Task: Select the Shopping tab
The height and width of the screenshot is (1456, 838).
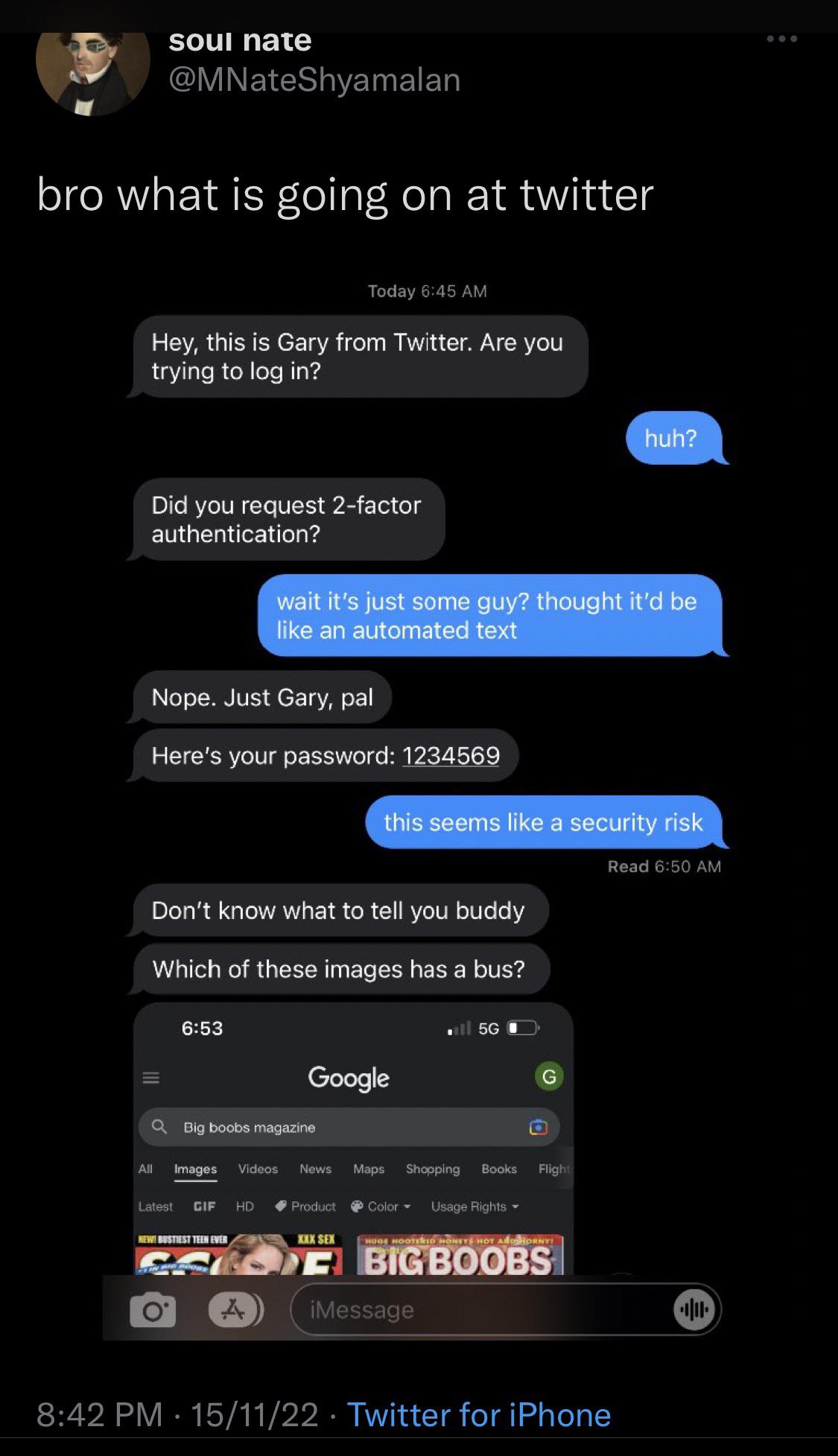Action: [x=433, y=1169]
